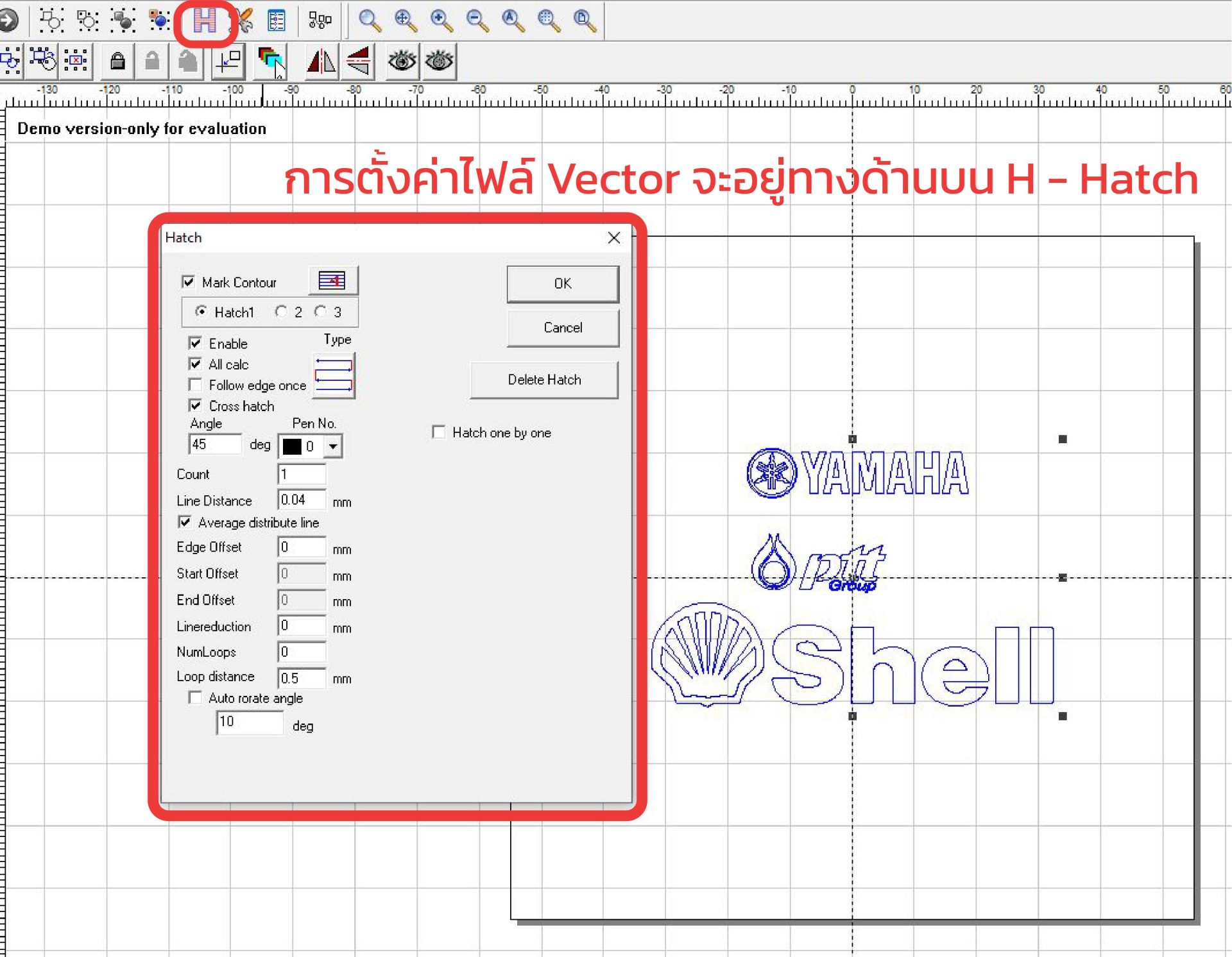The image size is (1232, 957).
Task: Click the ungroup objects toolbar icon
Action: 87,21
